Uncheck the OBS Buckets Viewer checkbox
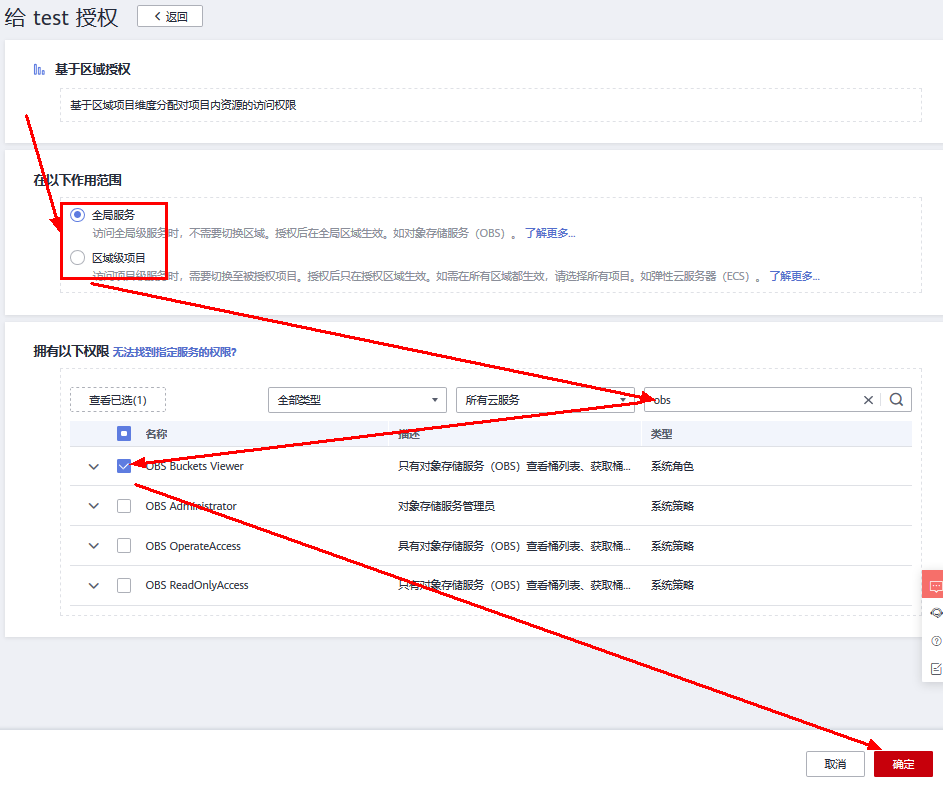 click(124, 466)
